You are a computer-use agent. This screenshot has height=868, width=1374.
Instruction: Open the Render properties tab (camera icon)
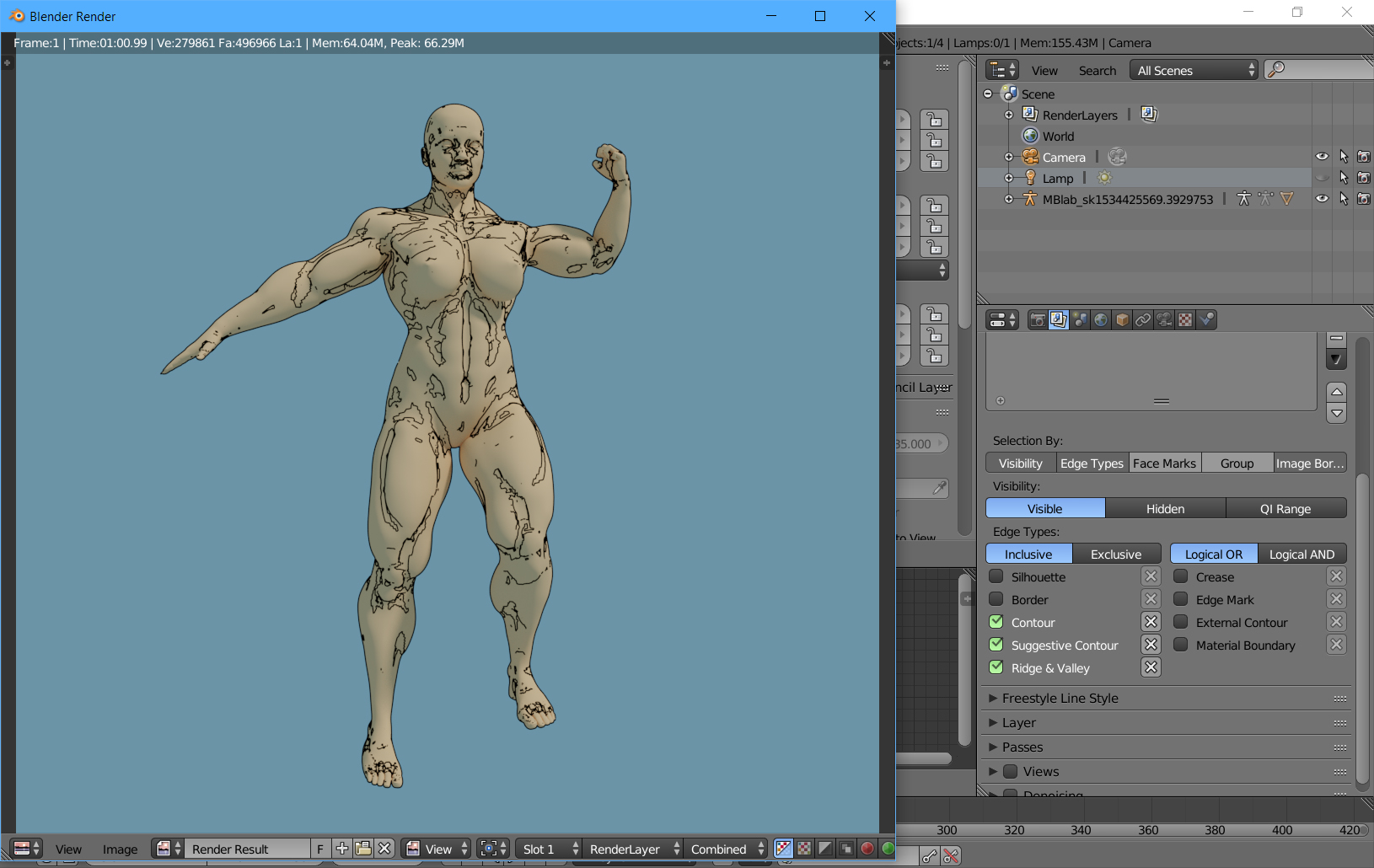(1038, 320)
